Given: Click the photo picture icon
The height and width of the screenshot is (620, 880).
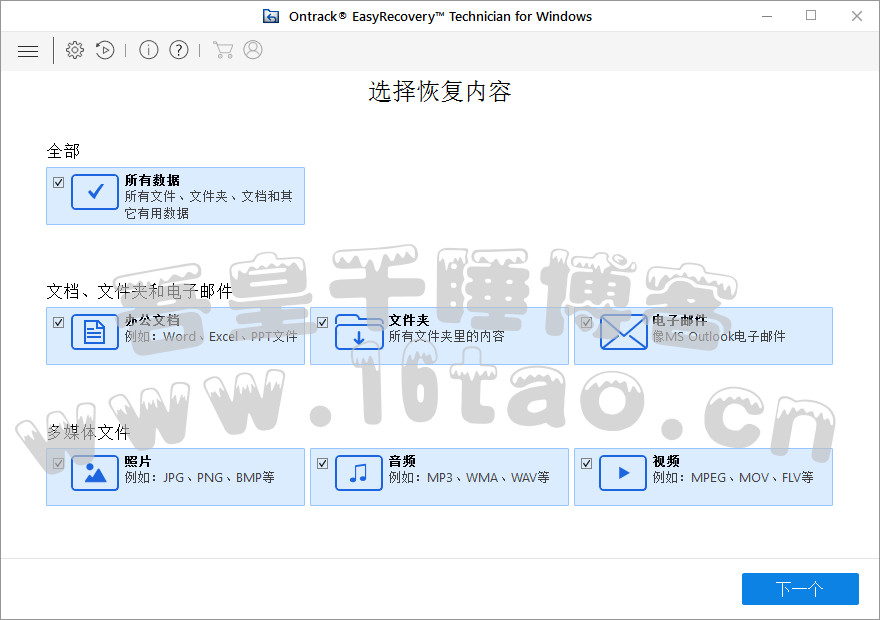Looking at the screenshot, I should click(x=95, y=473).
